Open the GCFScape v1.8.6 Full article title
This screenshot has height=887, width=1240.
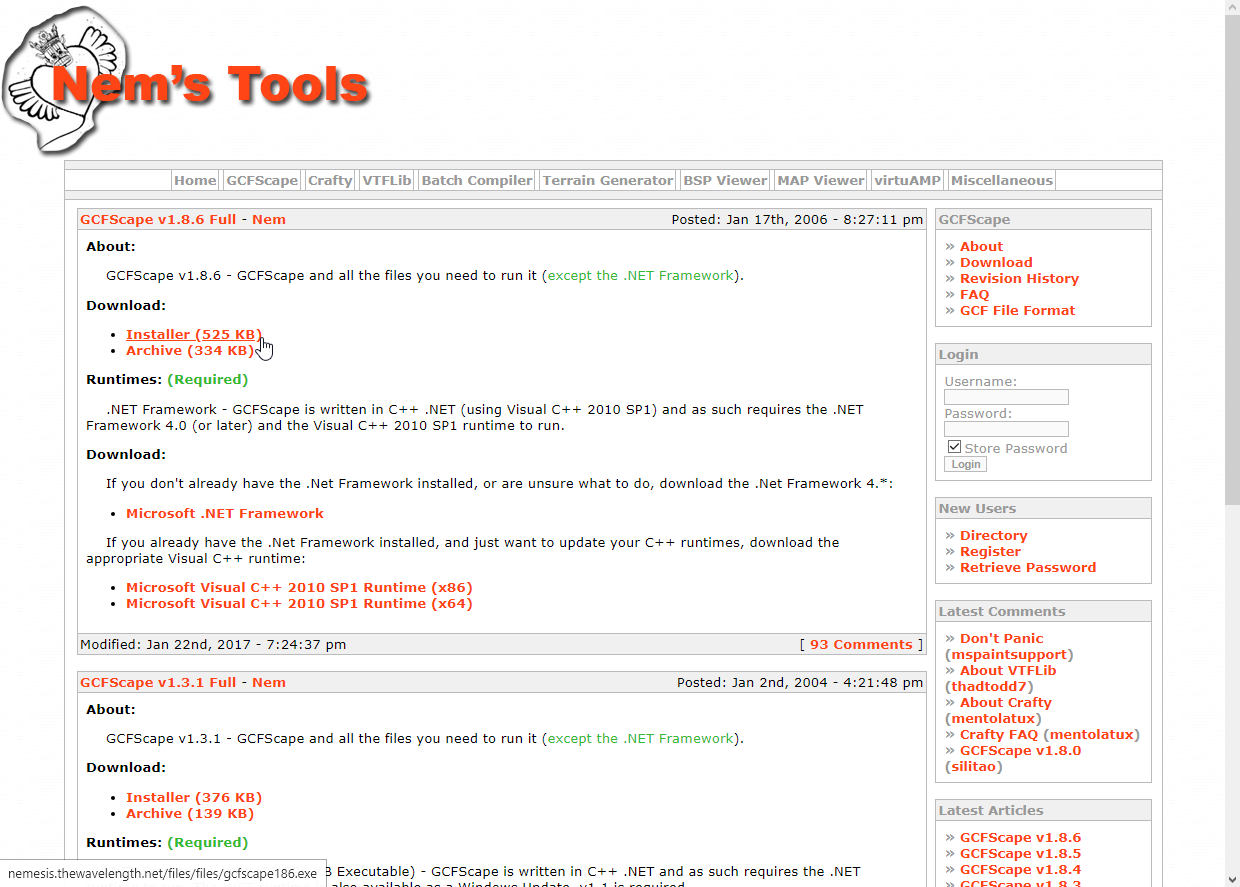(x=158, y=219)
